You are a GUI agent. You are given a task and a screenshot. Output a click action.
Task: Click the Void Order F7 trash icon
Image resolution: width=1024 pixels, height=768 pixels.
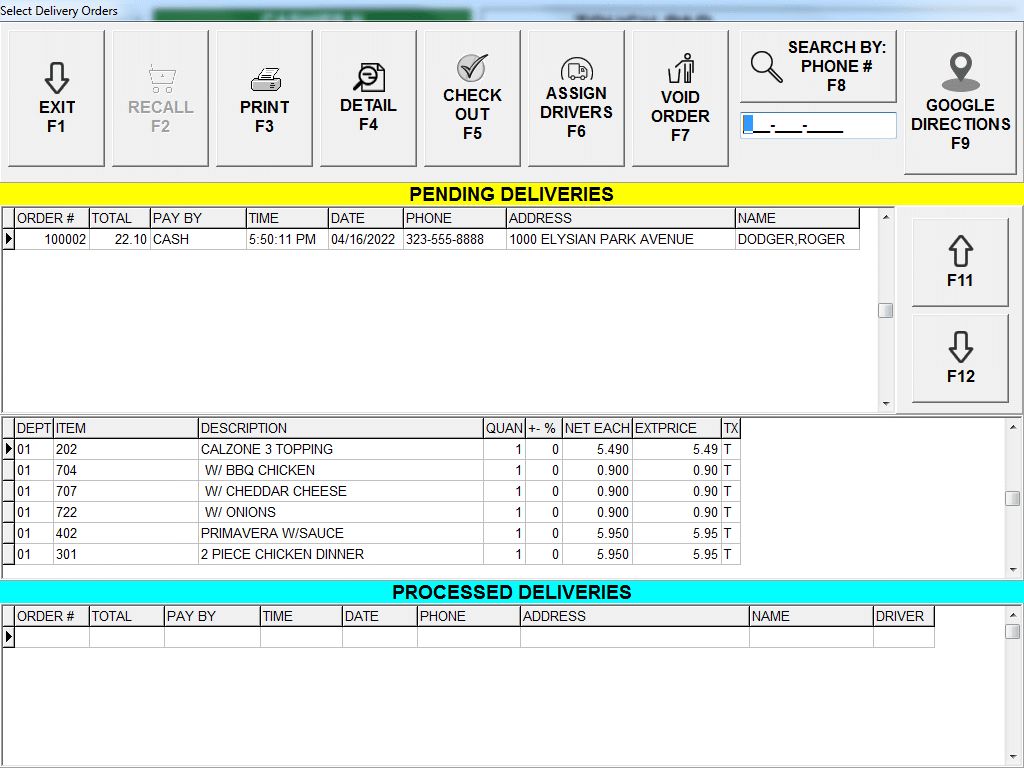(x=680, y=70)
